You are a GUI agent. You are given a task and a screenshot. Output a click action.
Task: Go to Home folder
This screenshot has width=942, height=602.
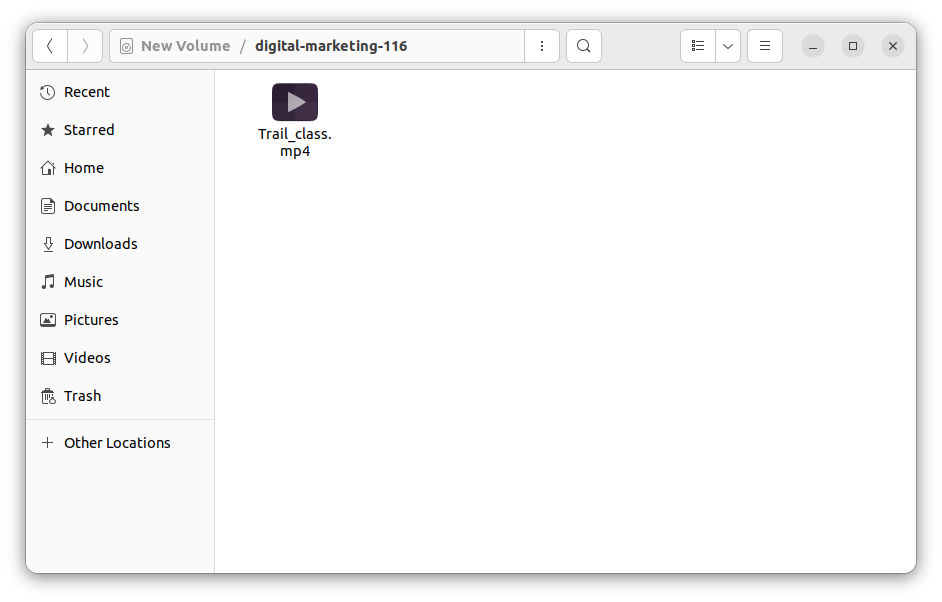[83, 168]
